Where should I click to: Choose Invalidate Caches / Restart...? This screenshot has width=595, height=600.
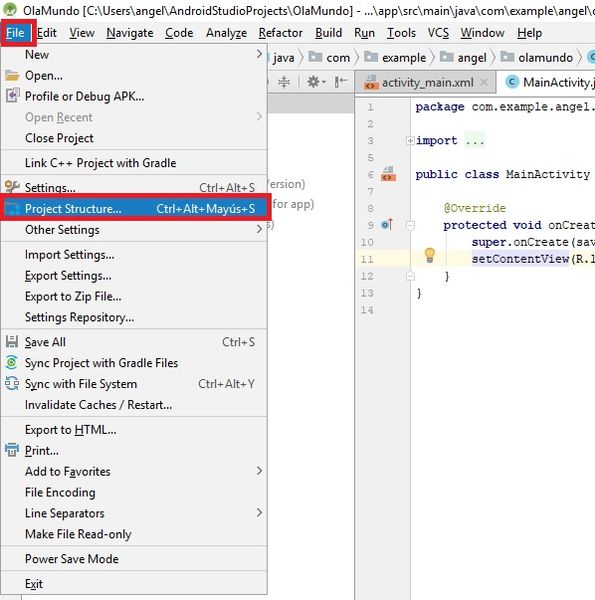coord(134,405)
